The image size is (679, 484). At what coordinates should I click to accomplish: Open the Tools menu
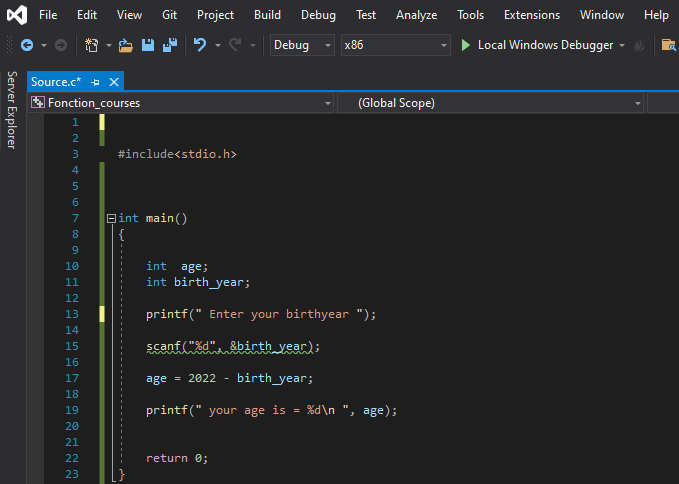(x=470, y=15)
